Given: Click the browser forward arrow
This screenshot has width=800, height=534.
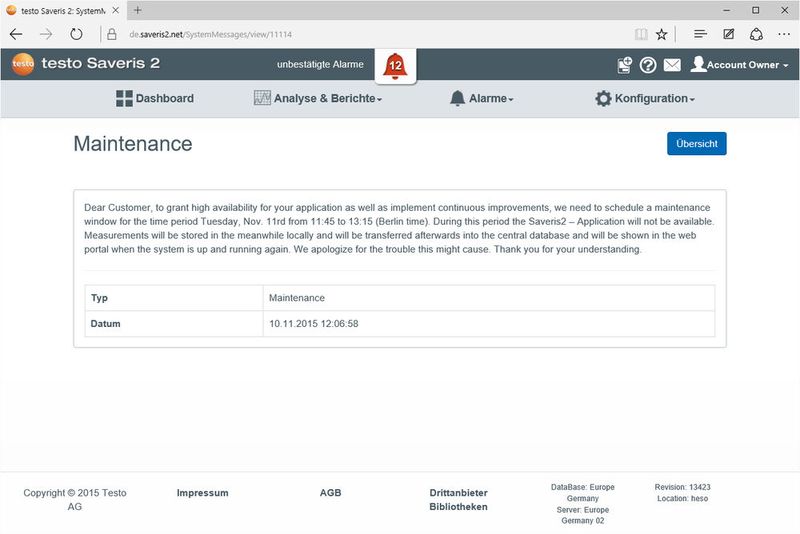Looking at the screenshot, I should (46, 34).
